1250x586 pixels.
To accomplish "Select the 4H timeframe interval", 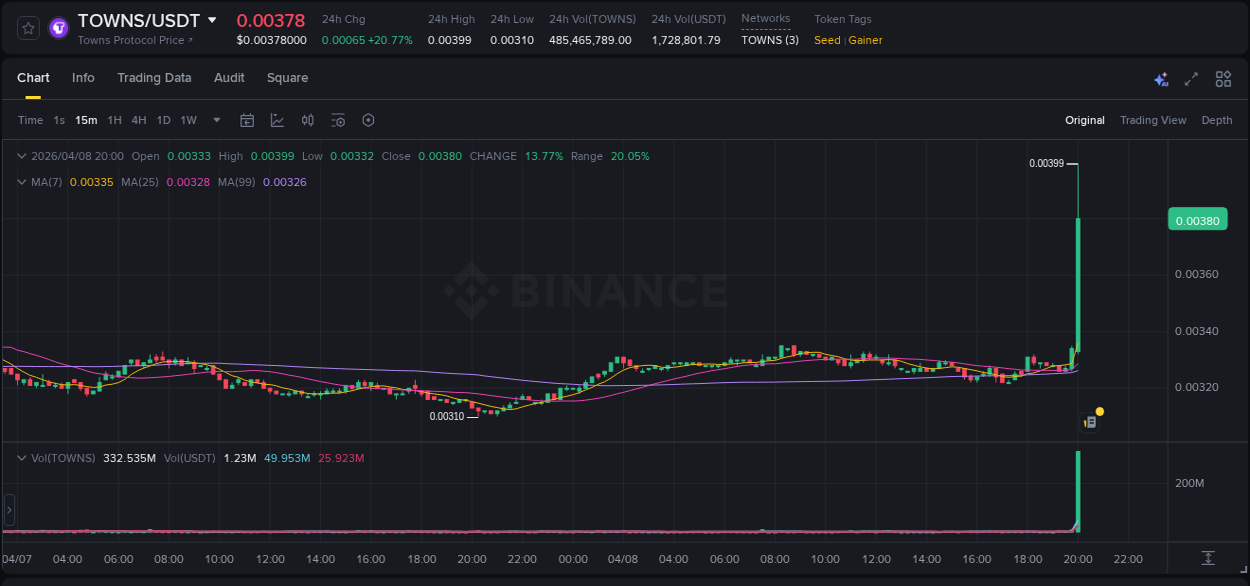I will click(x=139, y=120).
